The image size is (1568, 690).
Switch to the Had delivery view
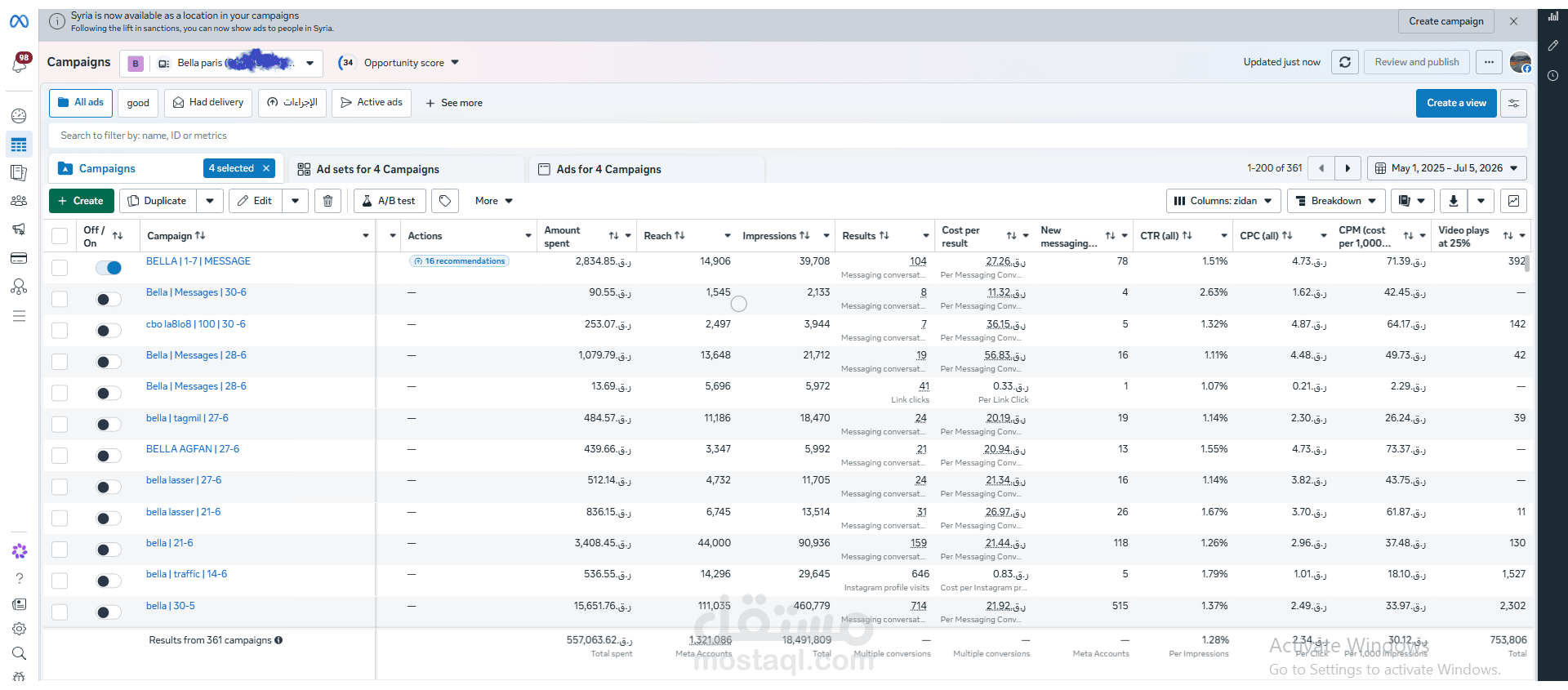pos(208,103)
